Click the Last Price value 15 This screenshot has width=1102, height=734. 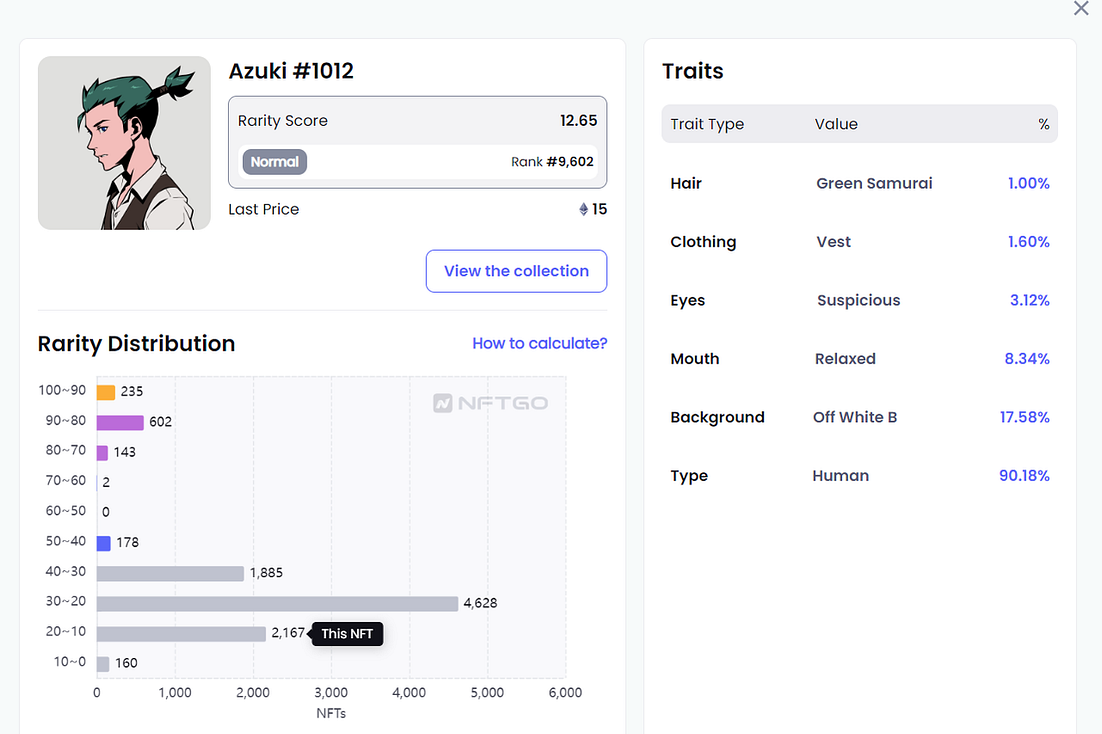[599, 209]
